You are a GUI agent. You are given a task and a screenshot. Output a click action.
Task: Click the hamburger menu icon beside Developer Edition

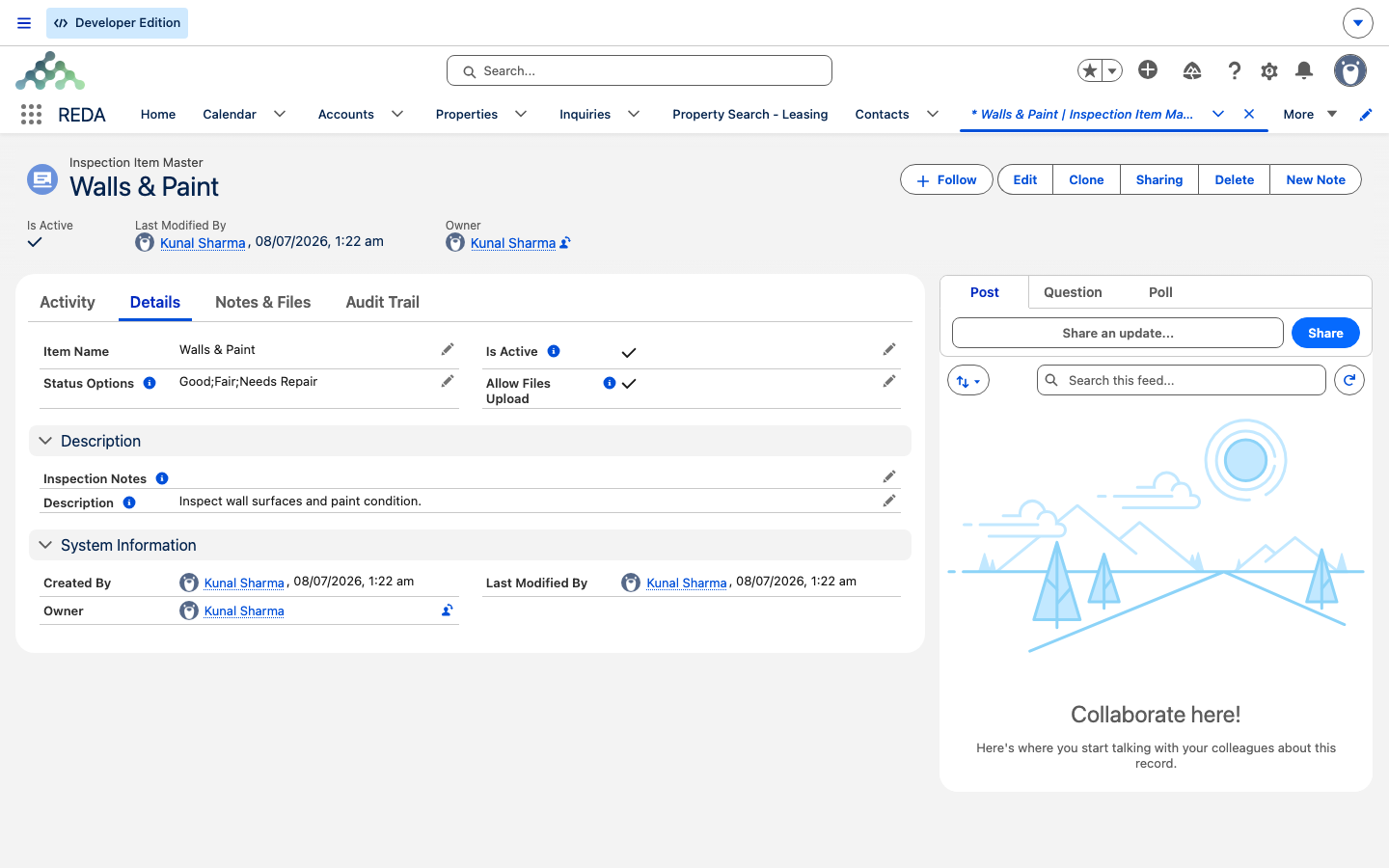(x=24, y=23)
